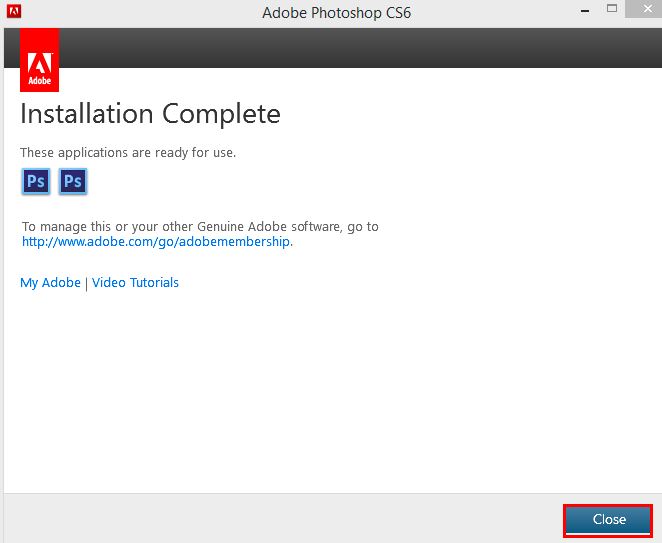This screenshot has width=662, height=543.
Task: Open the My Adobe link
Action: (50, 282)
